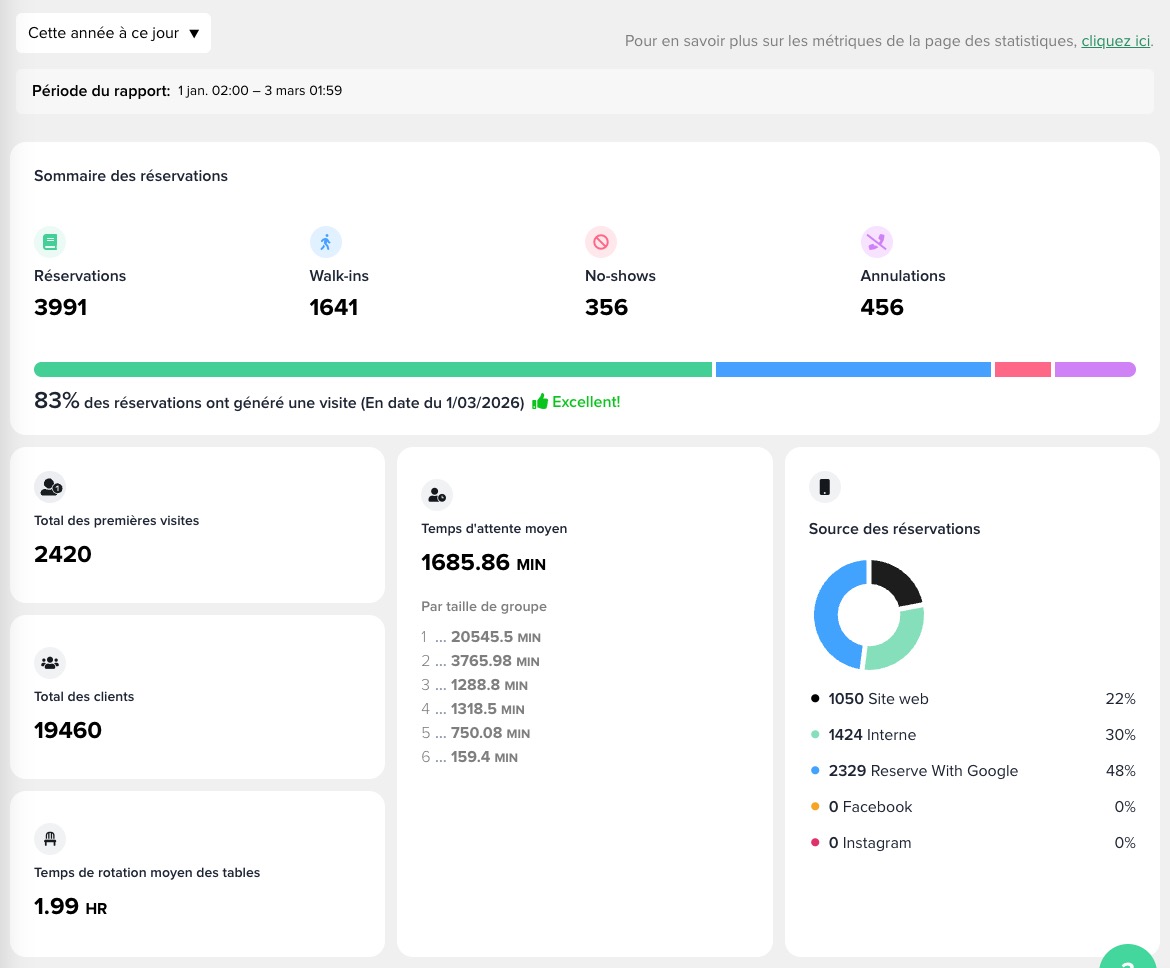Select the Reserve With Google legend entry
This screenshot has height=968, width=1170.
tap(922, 771)
